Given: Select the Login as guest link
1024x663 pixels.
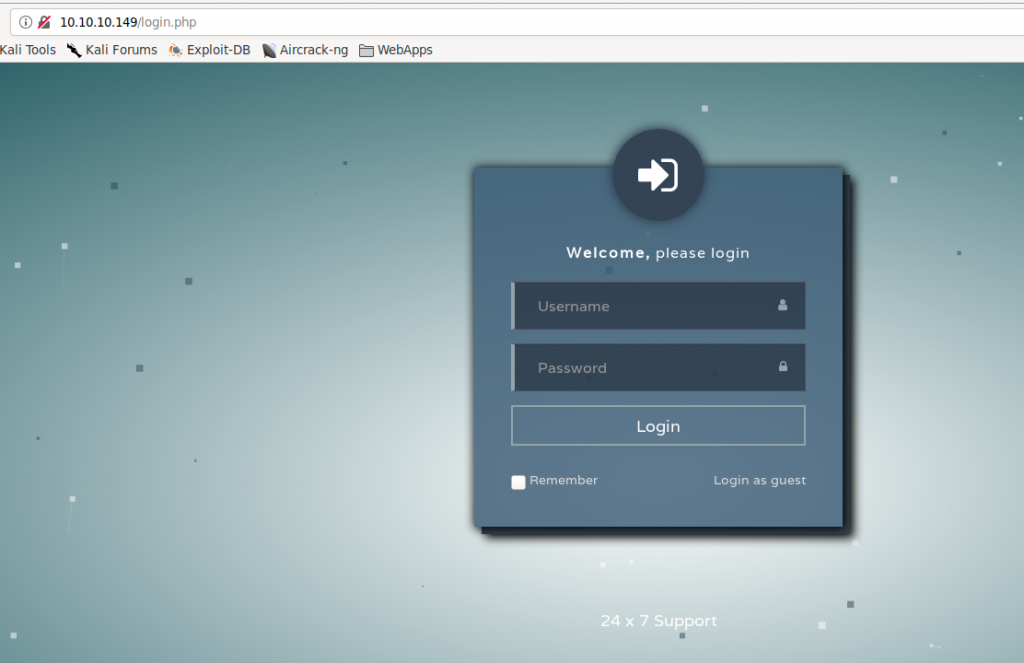Looking at the screenshot, I should pos(759,480).
